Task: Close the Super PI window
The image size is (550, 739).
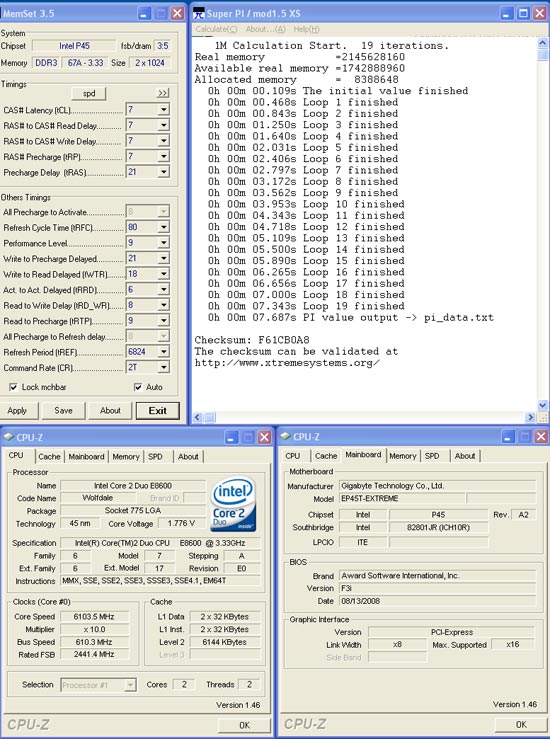Action: (540, 13)
